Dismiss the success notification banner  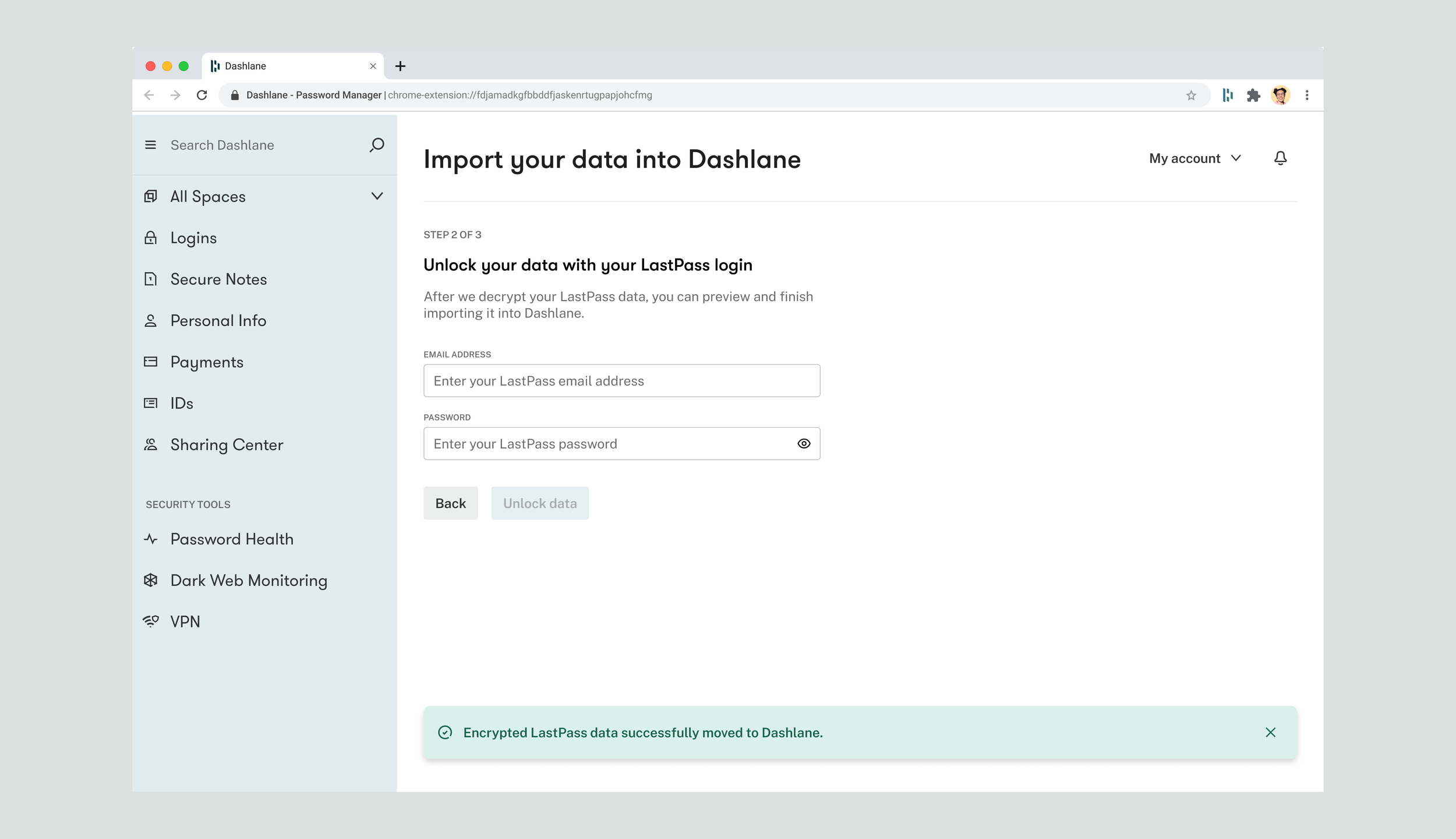click(1271, 732)
